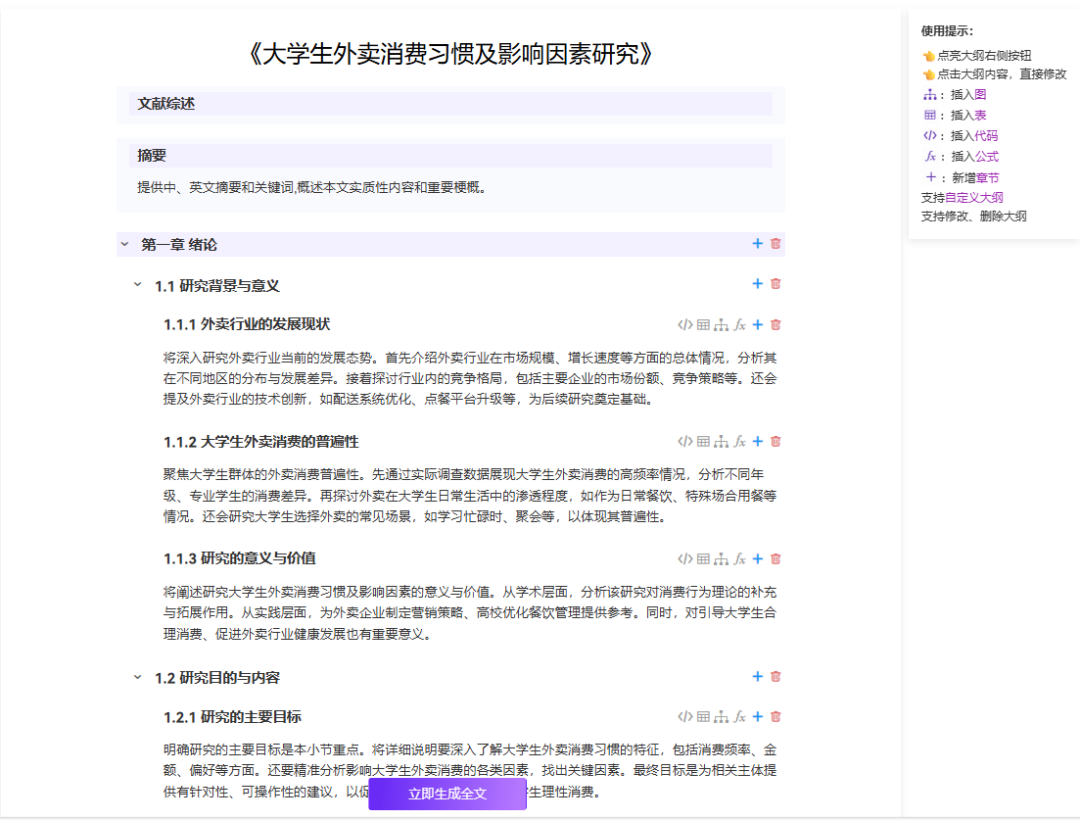Insert table in section 1.1.1
The image size is (1080, 820).
(x=703, y=324)
